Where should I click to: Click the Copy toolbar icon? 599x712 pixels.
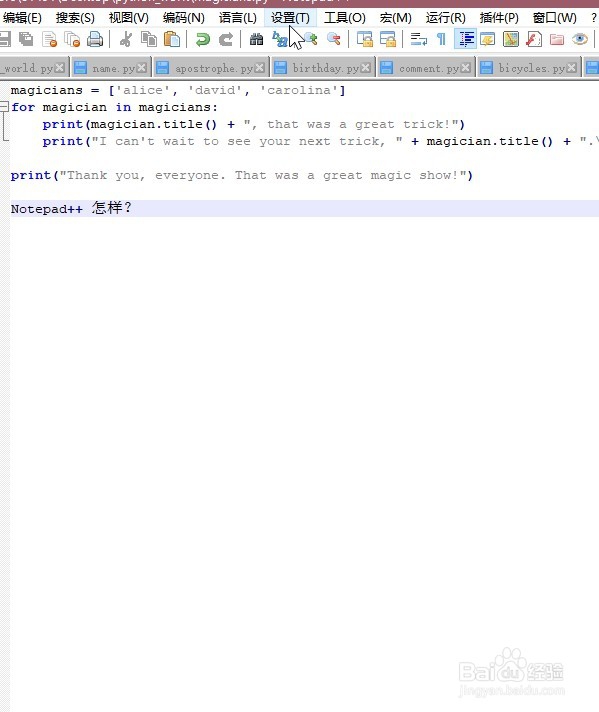click(x=149, y=39)
